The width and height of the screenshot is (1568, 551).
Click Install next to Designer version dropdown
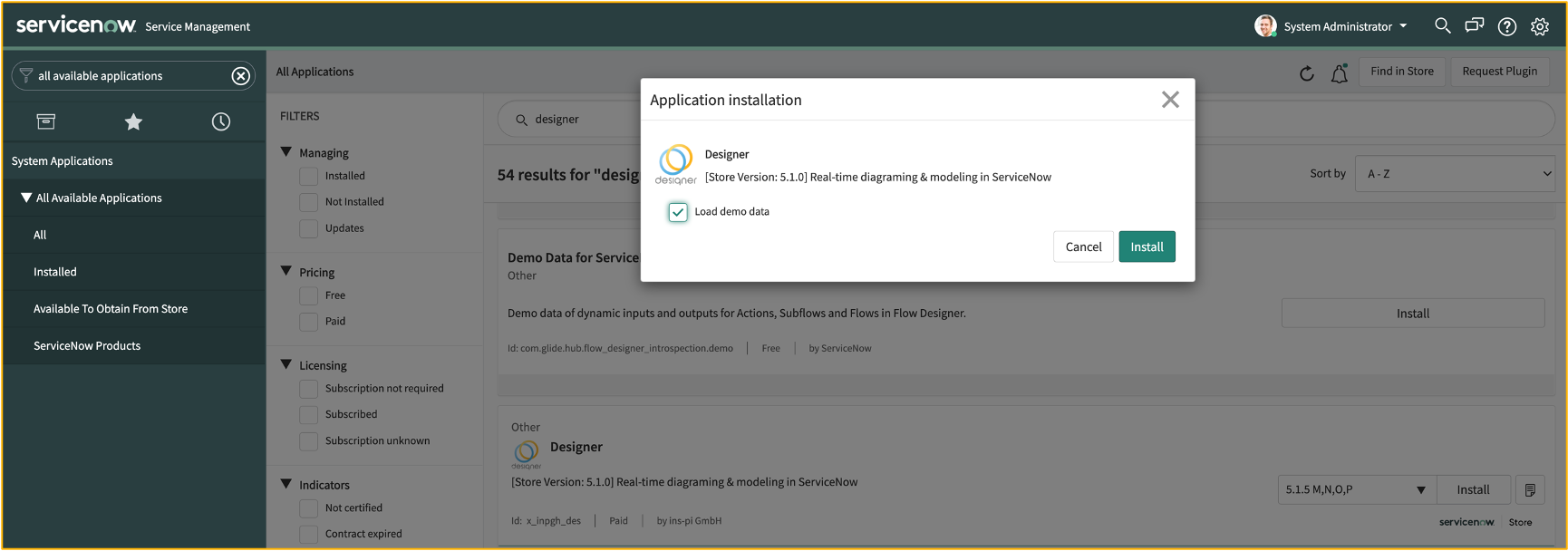pyautogui.click(x=1473, y=490)
